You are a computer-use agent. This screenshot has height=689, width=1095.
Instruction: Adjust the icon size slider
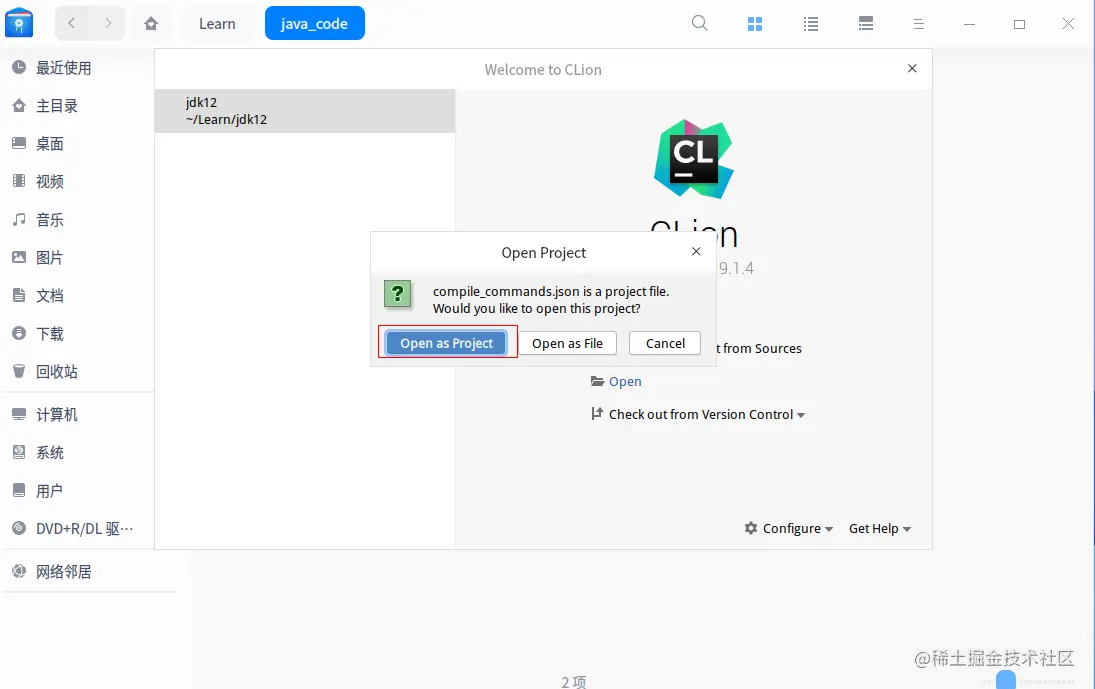(1006, 680)
